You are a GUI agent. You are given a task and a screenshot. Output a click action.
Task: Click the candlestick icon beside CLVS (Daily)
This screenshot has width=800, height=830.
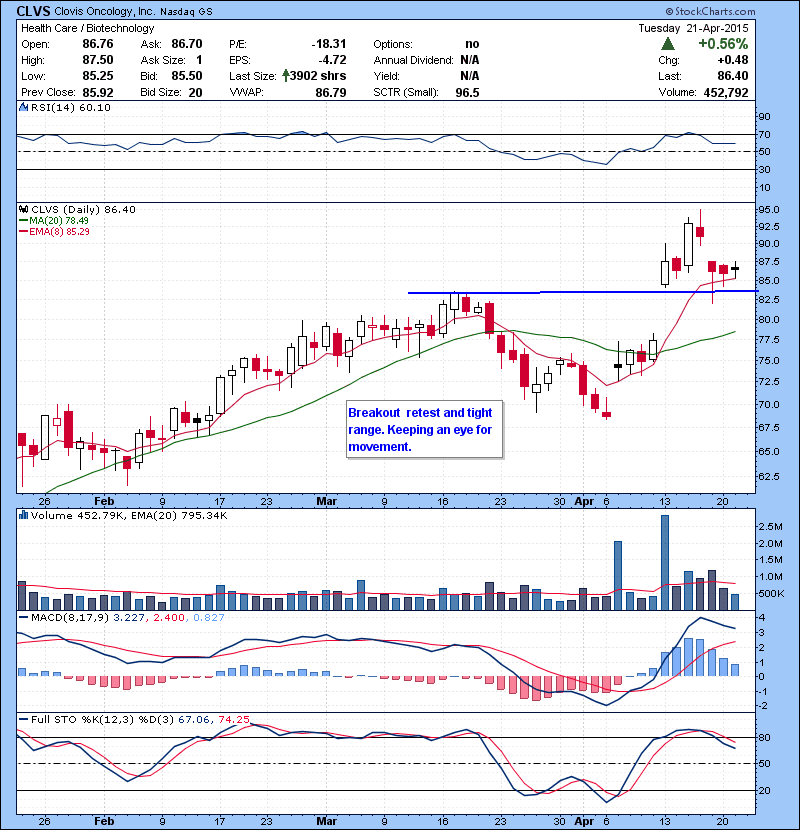tap(24, 209)
